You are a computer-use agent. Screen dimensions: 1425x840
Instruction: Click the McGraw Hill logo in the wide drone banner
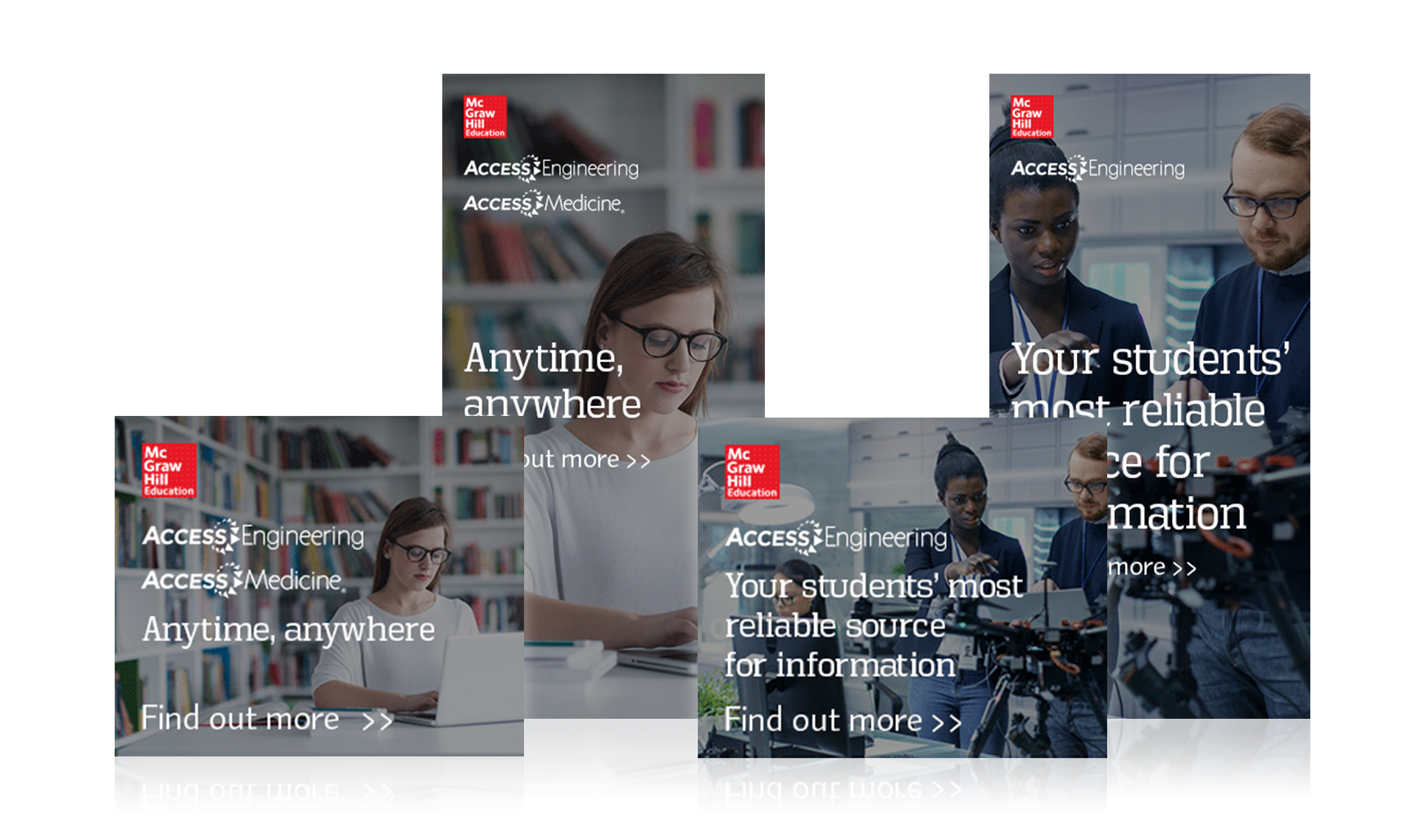[x=752, y=472]
